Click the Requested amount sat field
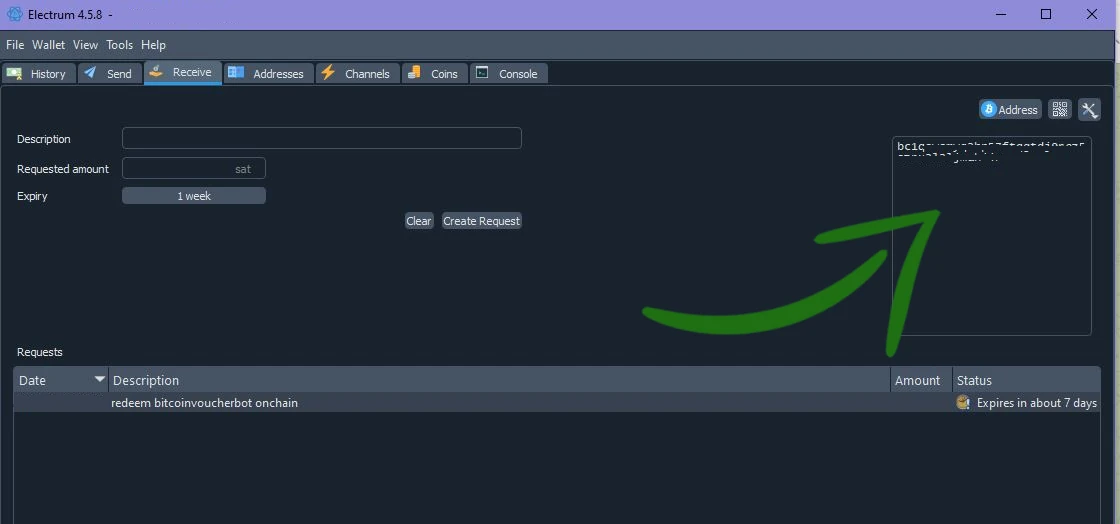This screenshot has width=1120, height=524. click(x=193, y=169)
